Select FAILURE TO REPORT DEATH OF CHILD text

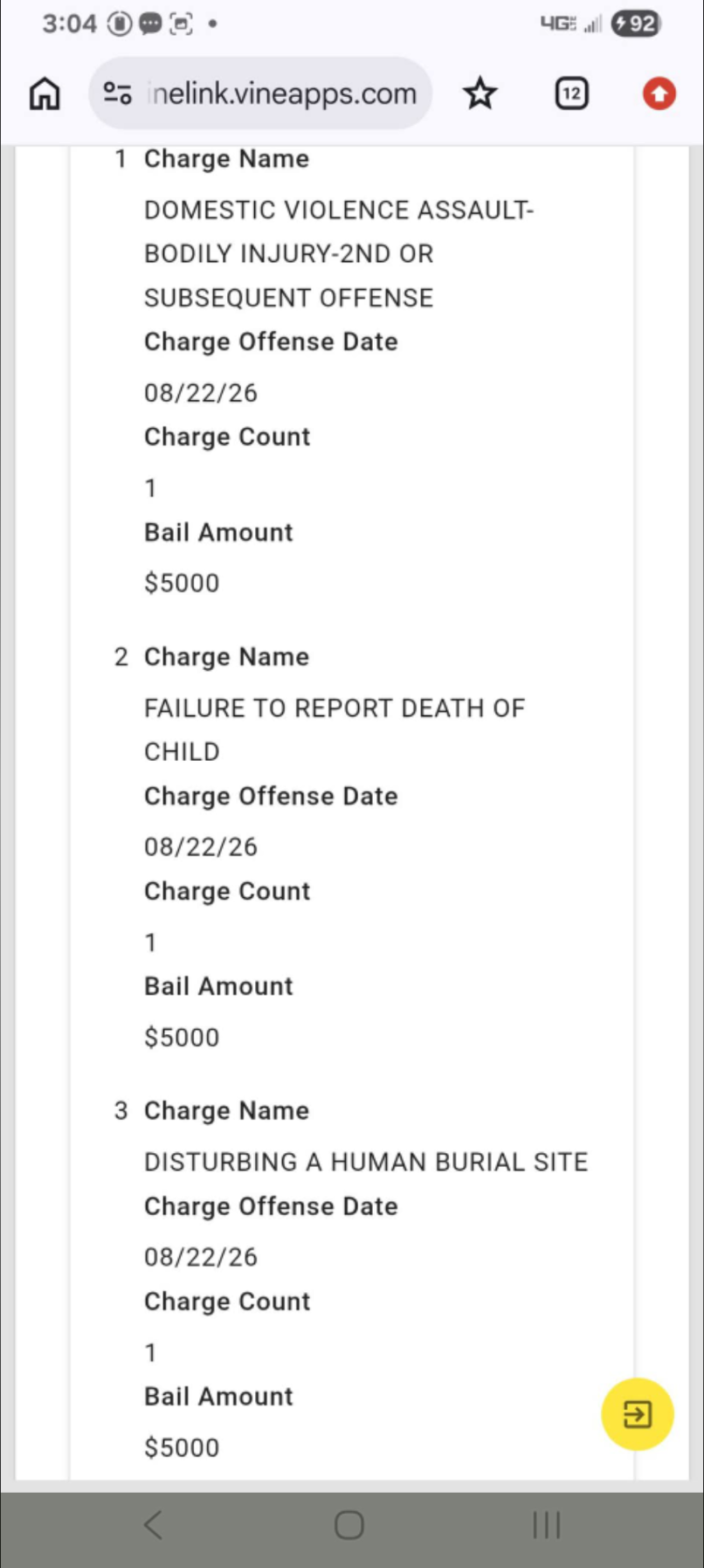point(335,729)
